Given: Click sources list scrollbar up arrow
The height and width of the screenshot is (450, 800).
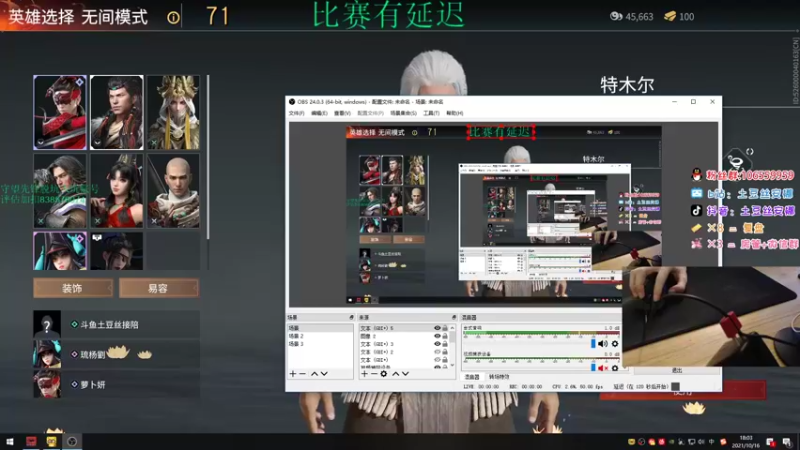Looking at the screenshot, I should pyautogui.click(x=453, y=328).
